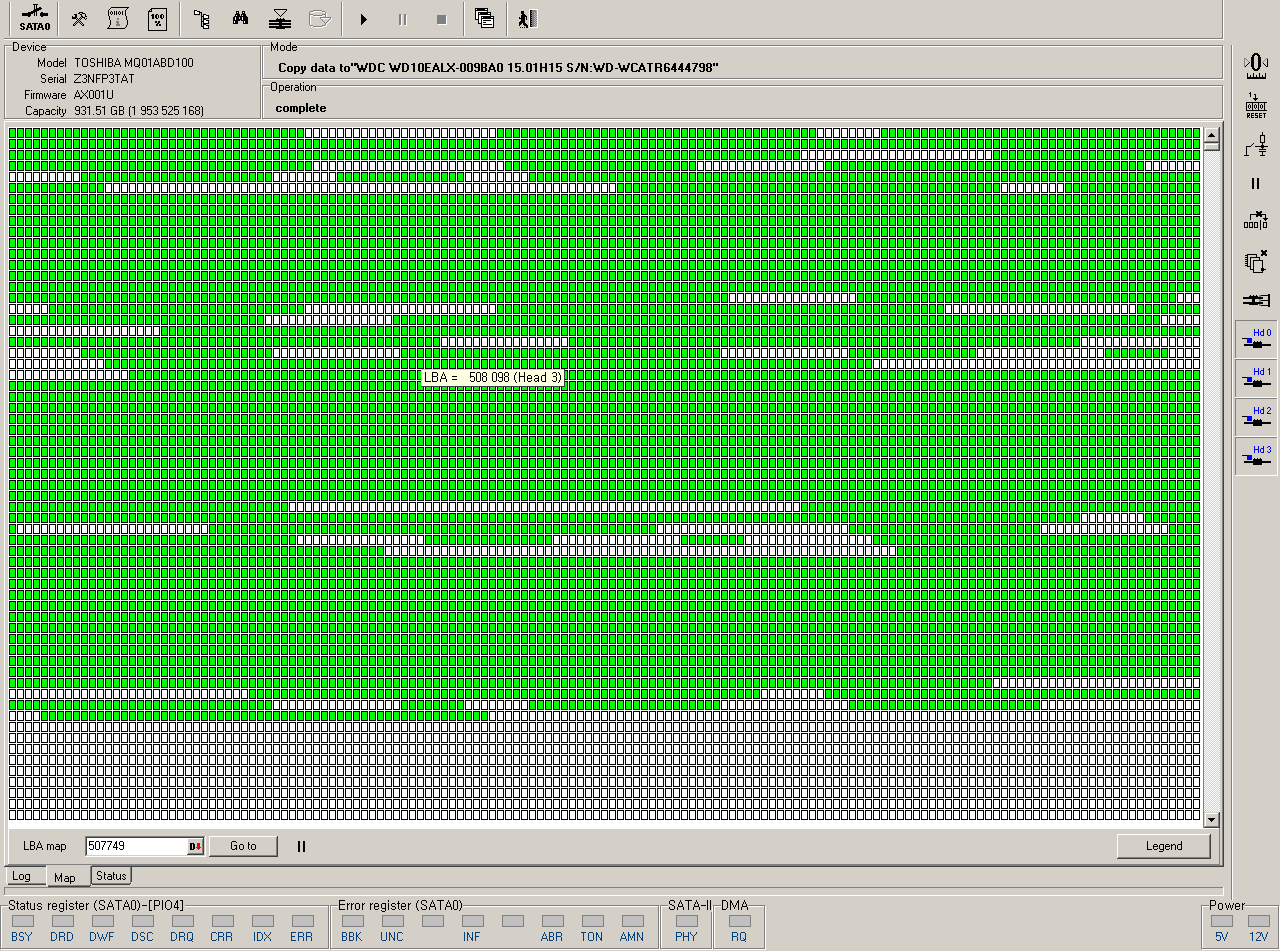1280x952 pixels.
Task: Click the SATA0 port icon in toolbar
Action: click(34, 18)
